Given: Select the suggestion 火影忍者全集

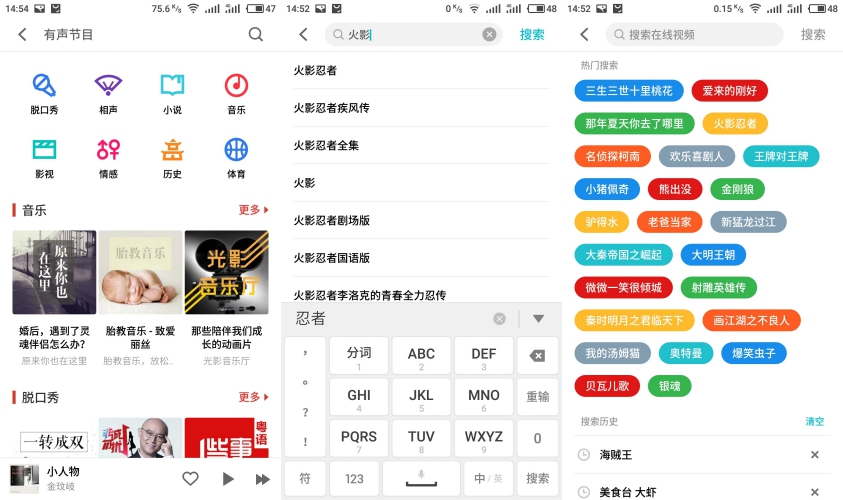Looking at the screenshot, I should coord(326,145).
